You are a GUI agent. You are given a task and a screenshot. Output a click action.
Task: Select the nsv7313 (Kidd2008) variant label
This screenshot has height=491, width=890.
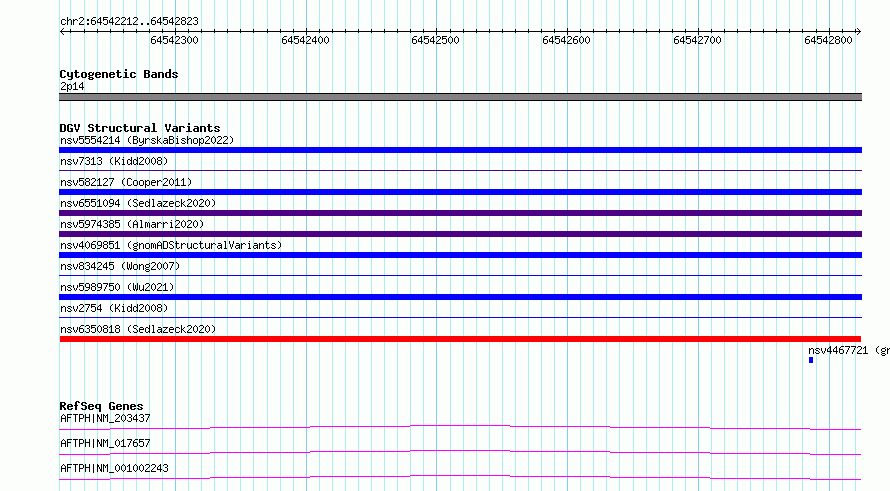click(114, 161)
